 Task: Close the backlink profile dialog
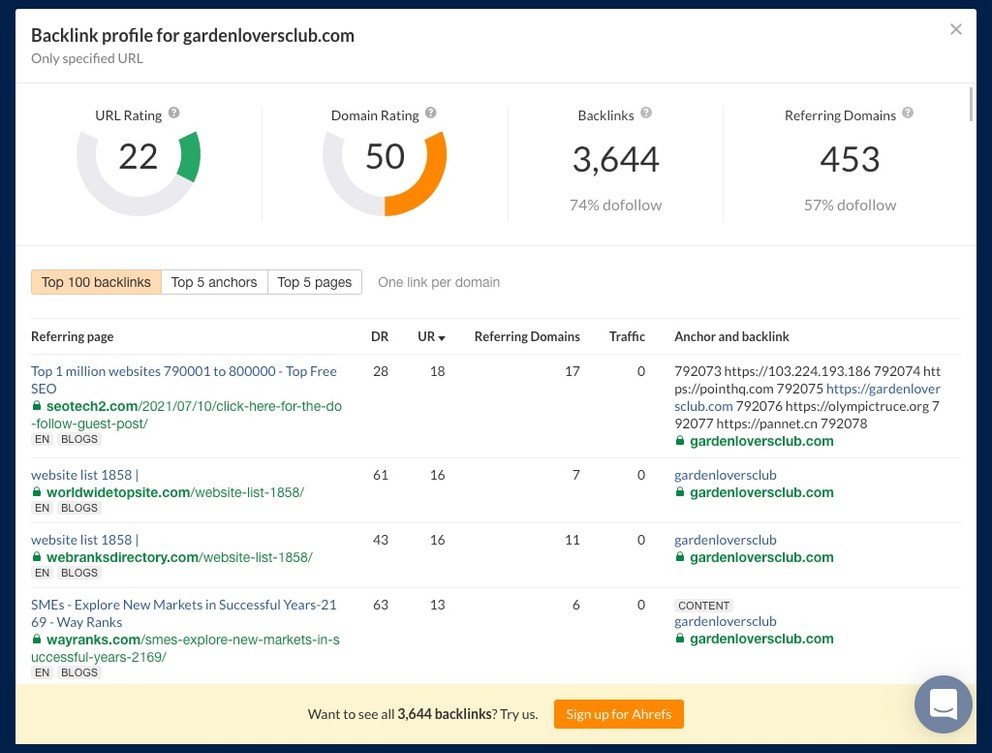[x=956, y=29]
